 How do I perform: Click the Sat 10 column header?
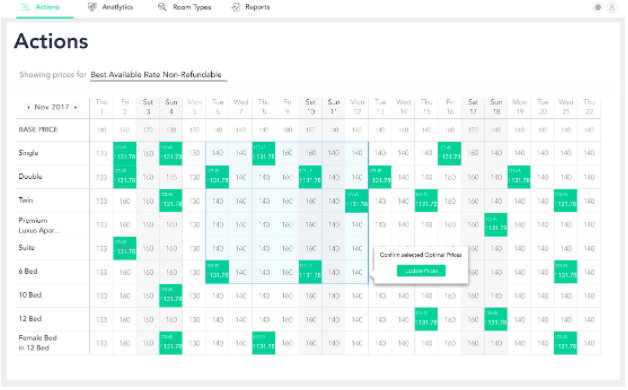(310, 107)
